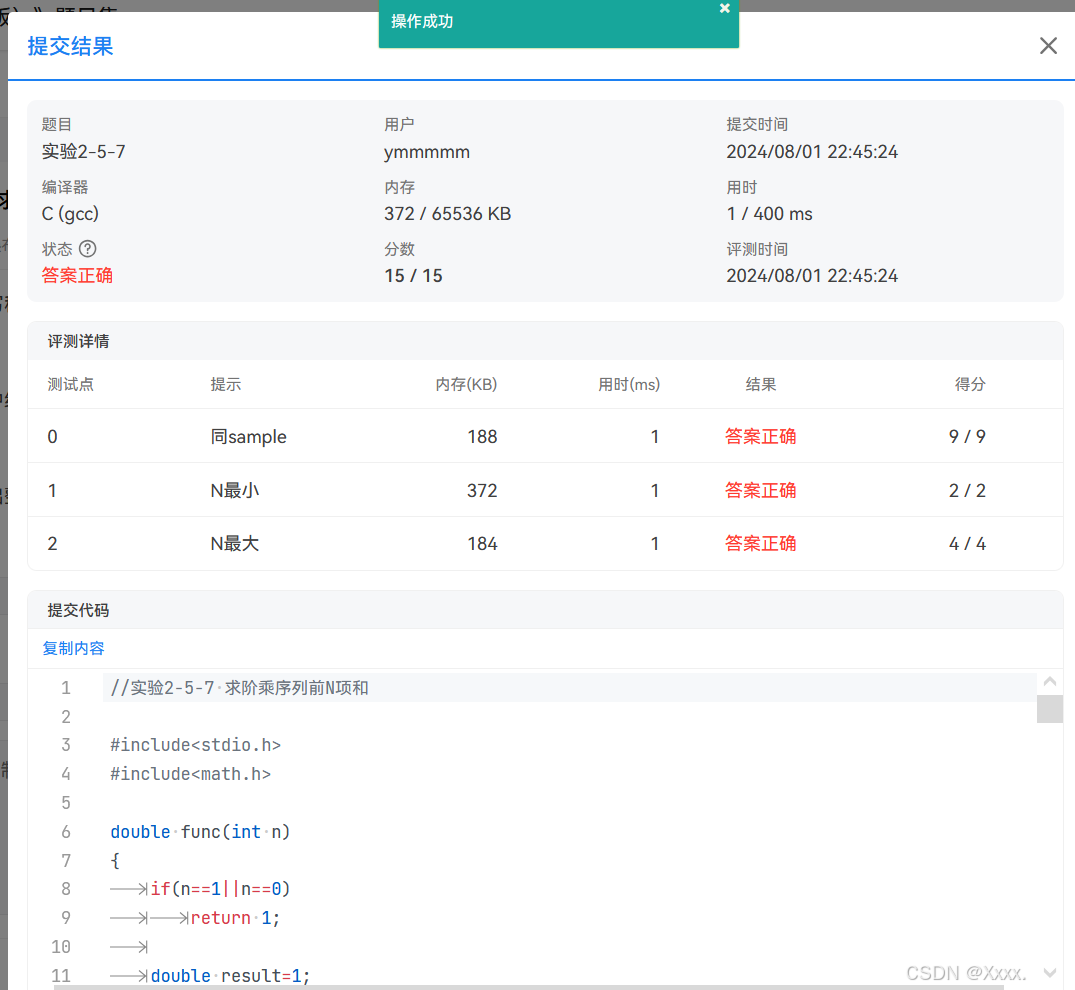This screenshot has width=1075, height=990.
Task: Select the N最小 test point hint
Action: [234, 490]
